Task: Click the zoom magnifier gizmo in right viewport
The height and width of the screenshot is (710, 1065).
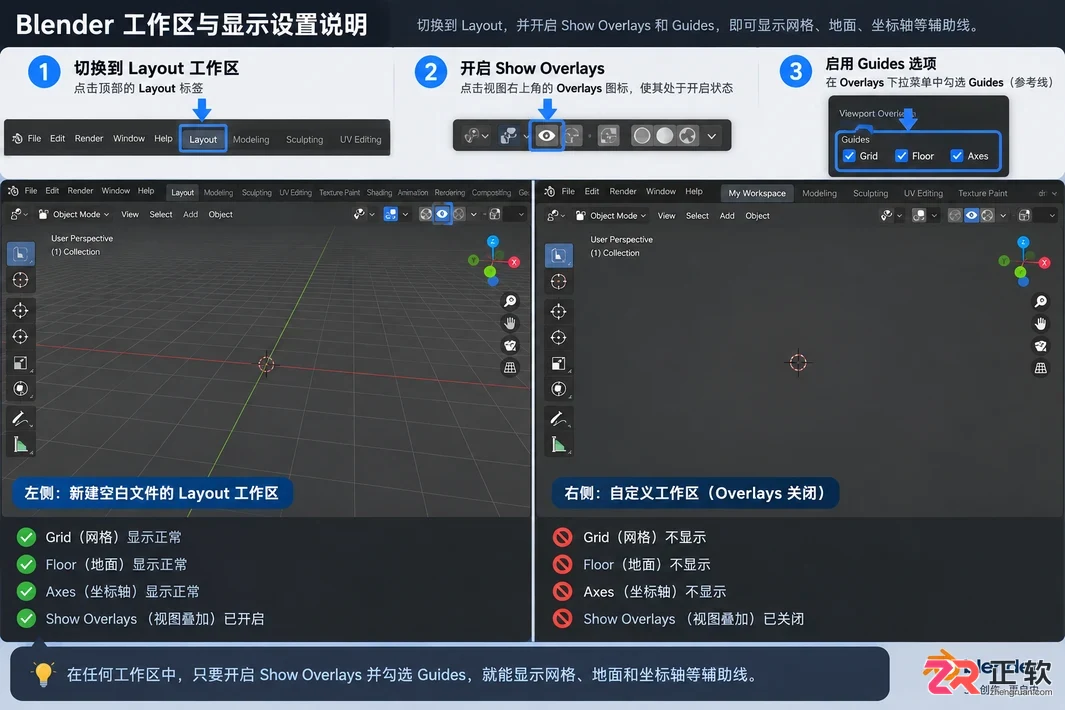Action: point(1041,301)
